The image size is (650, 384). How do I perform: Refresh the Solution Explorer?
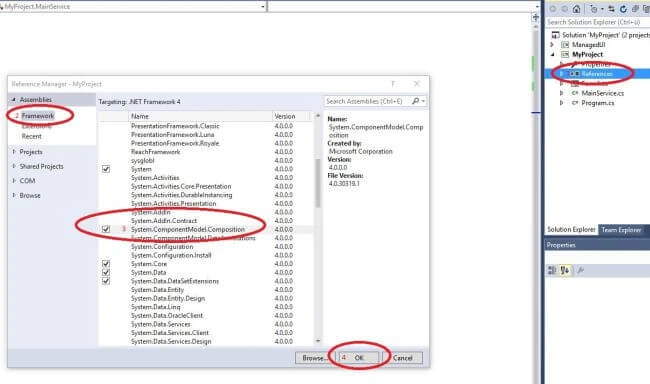tap(623, 9)
